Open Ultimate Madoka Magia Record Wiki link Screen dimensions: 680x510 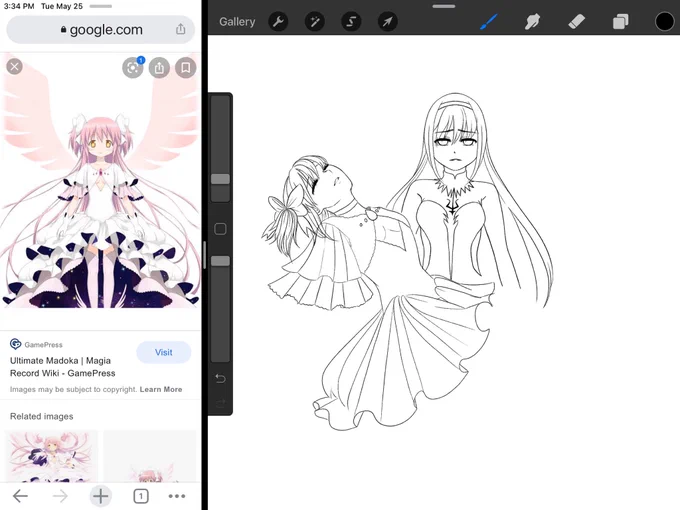click(x=63, y=367)
